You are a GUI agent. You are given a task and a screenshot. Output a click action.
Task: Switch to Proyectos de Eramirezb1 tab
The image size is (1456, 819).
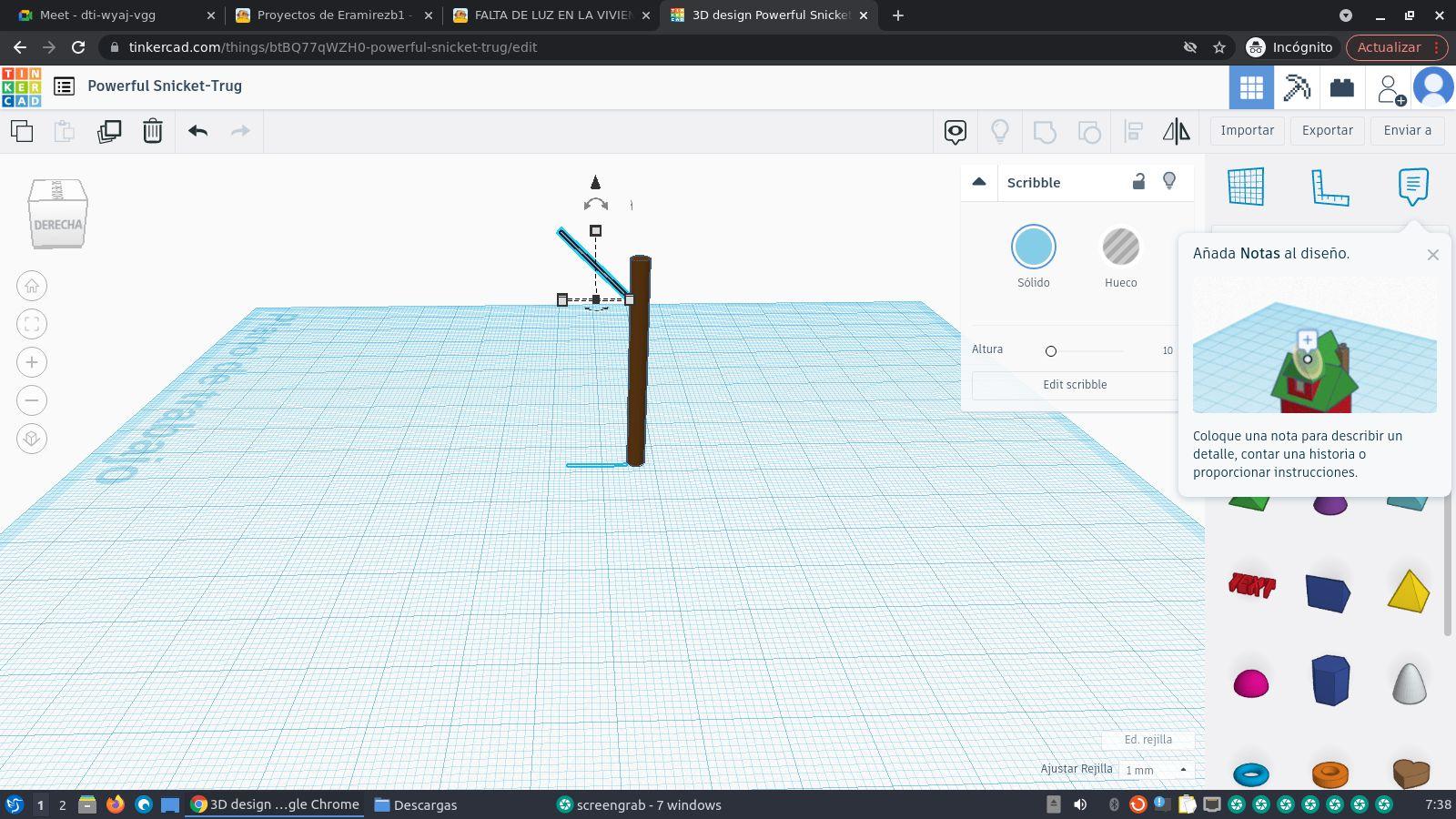coord(333,15)
